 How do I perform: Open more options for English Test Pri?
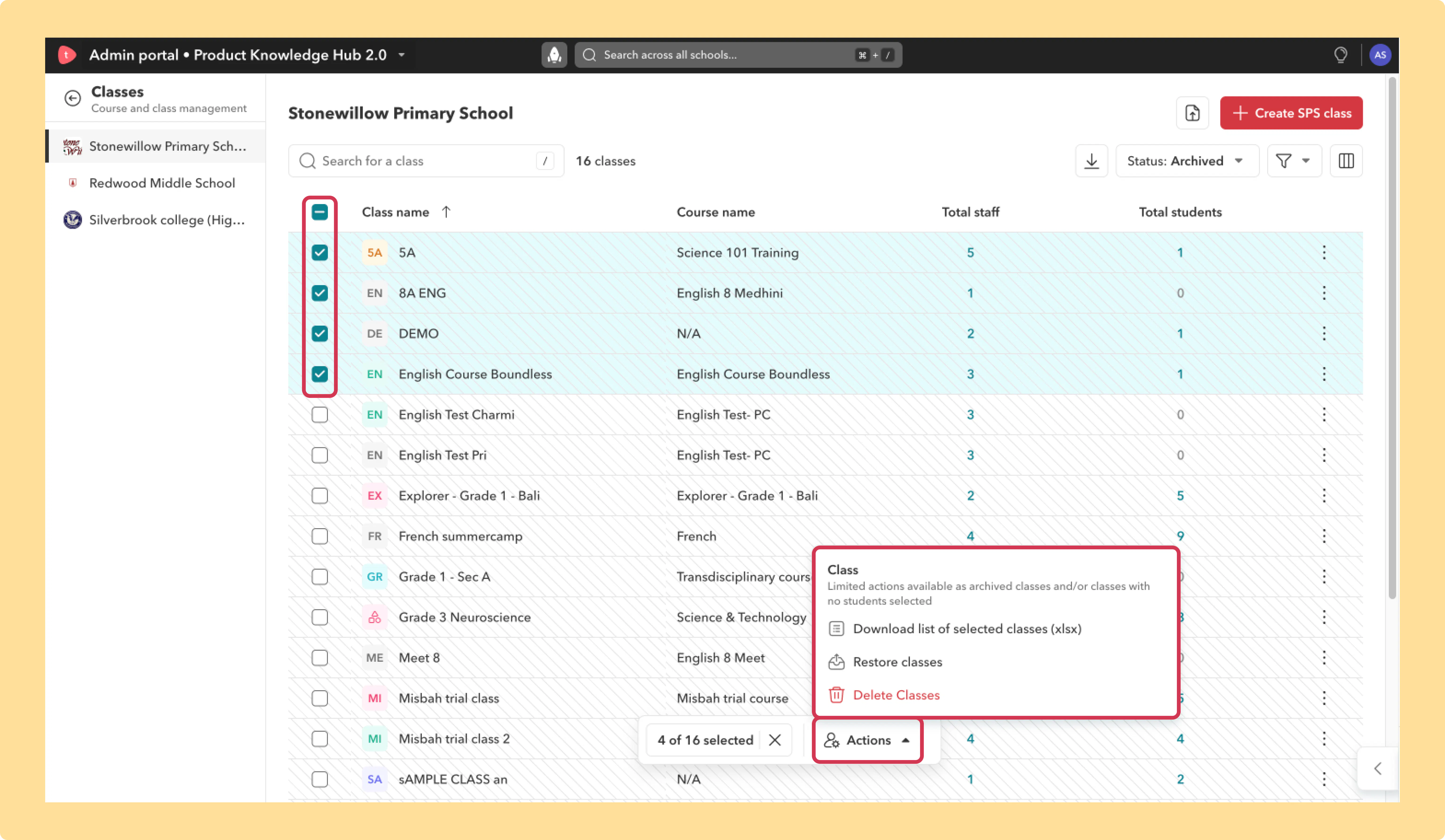(1324, 455)
